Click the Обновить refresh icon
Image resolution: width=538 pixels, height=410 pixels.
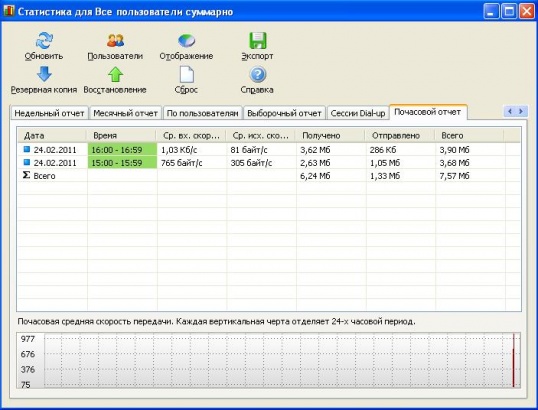pos(44,40)
